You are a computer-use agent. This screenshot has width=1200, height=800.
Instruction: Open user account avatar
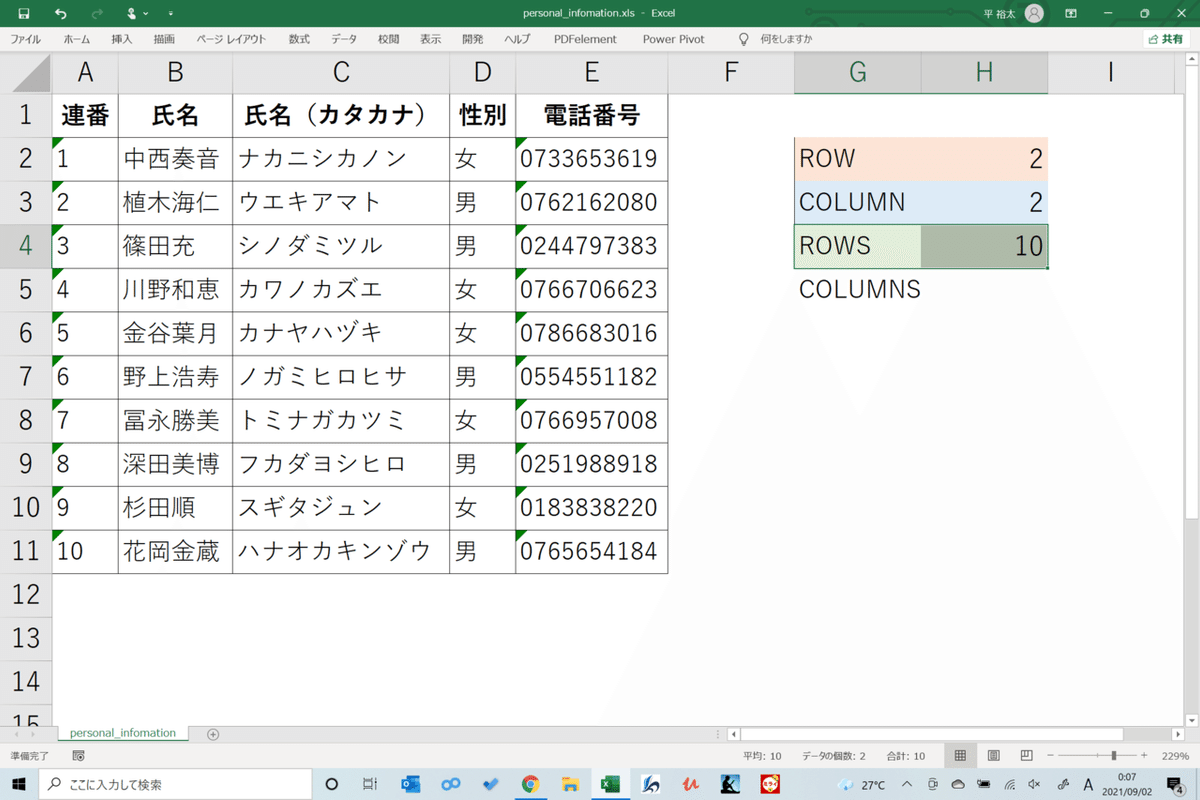point(1034,13)
